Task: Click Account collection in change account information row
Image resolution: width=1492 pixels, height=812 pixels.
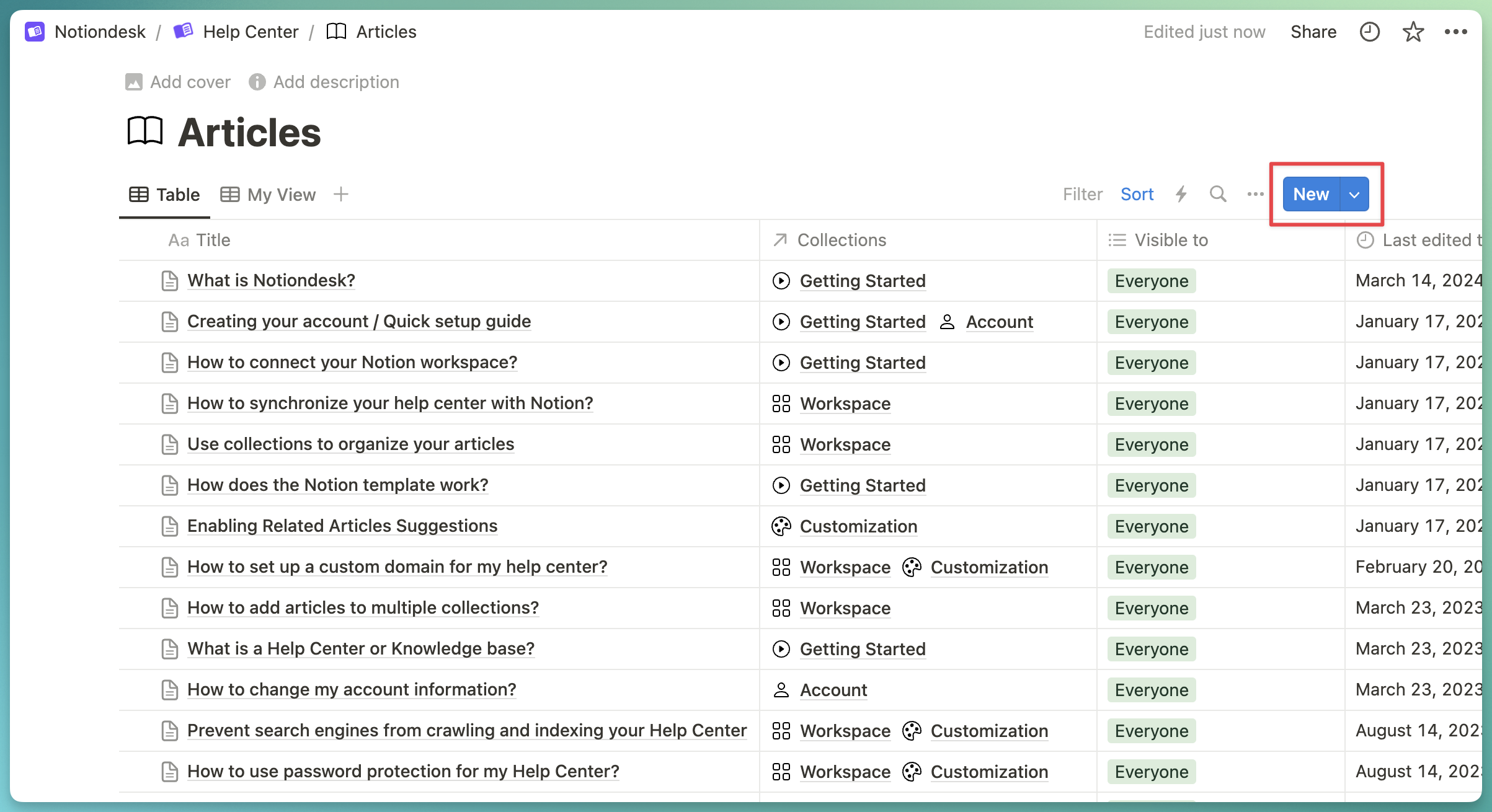Action: [833, 690]
